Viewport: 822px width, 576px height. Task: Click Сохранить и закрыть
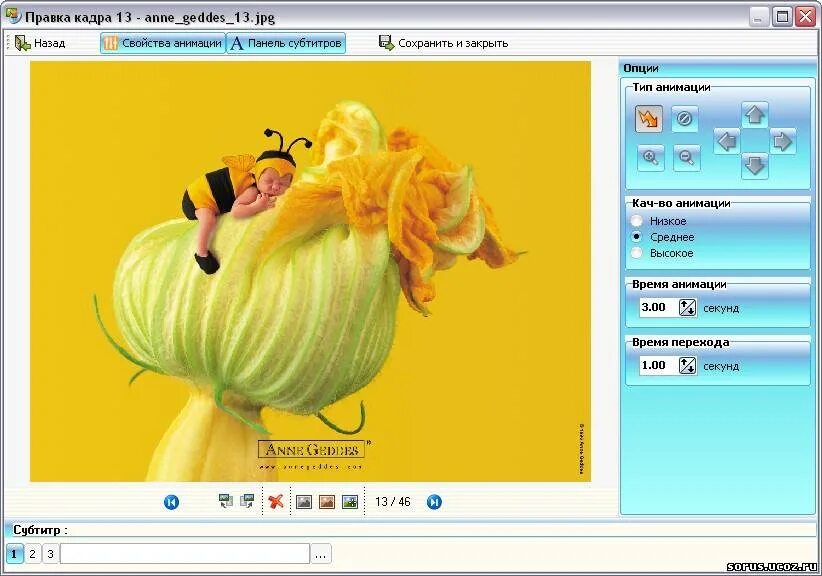444,43
